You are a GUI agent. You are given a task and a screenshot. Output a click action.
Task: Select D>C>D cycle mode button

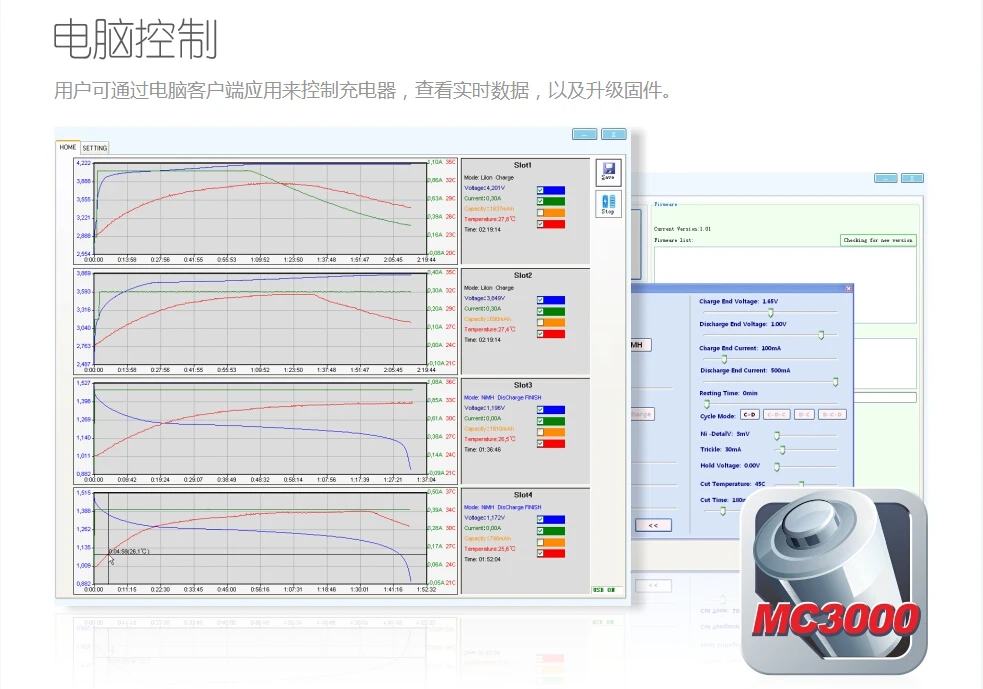click(833, 415)
